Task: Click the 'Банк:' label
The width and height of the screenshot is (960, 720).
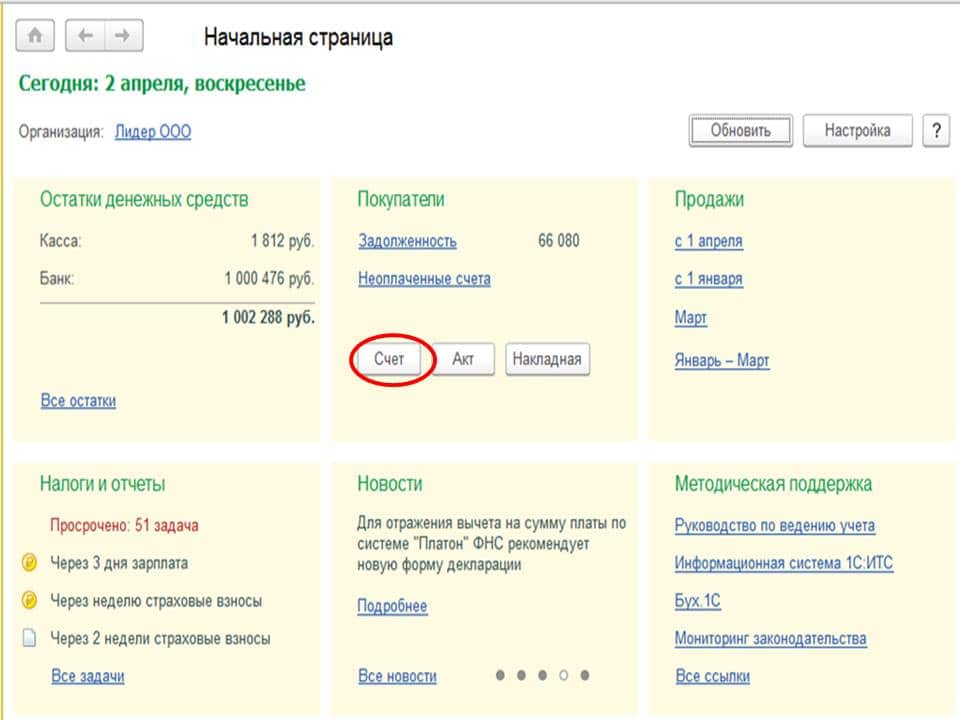Action: pos(57,279)
